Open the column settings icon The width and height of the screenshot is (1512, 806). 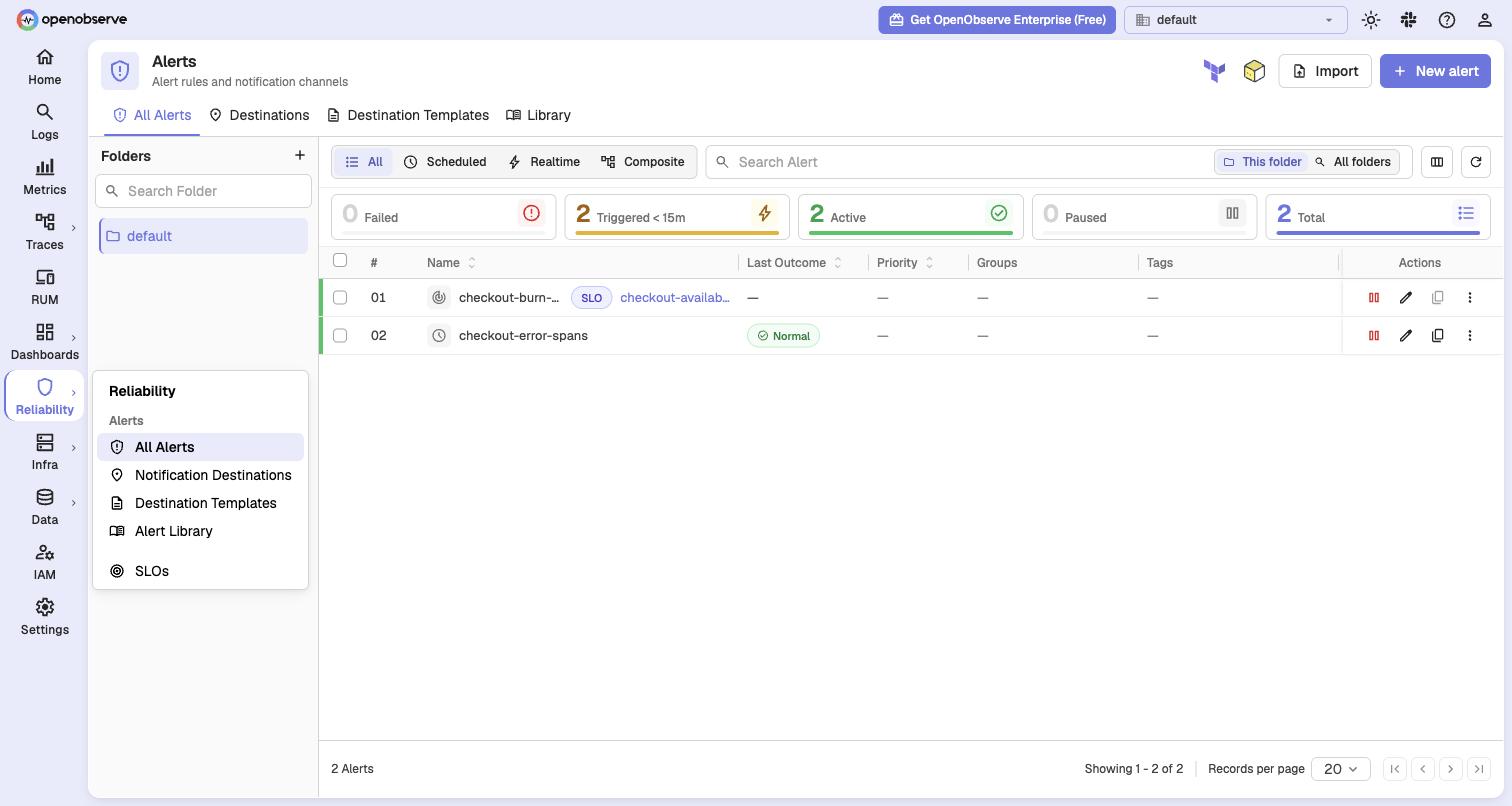1437,162
